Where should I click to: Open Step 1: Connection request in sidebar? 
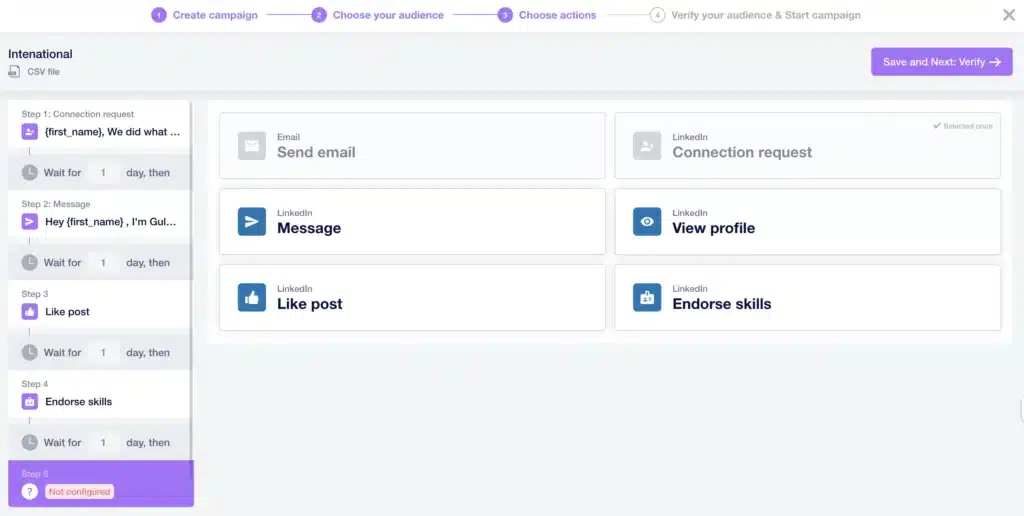pos(99,124)
